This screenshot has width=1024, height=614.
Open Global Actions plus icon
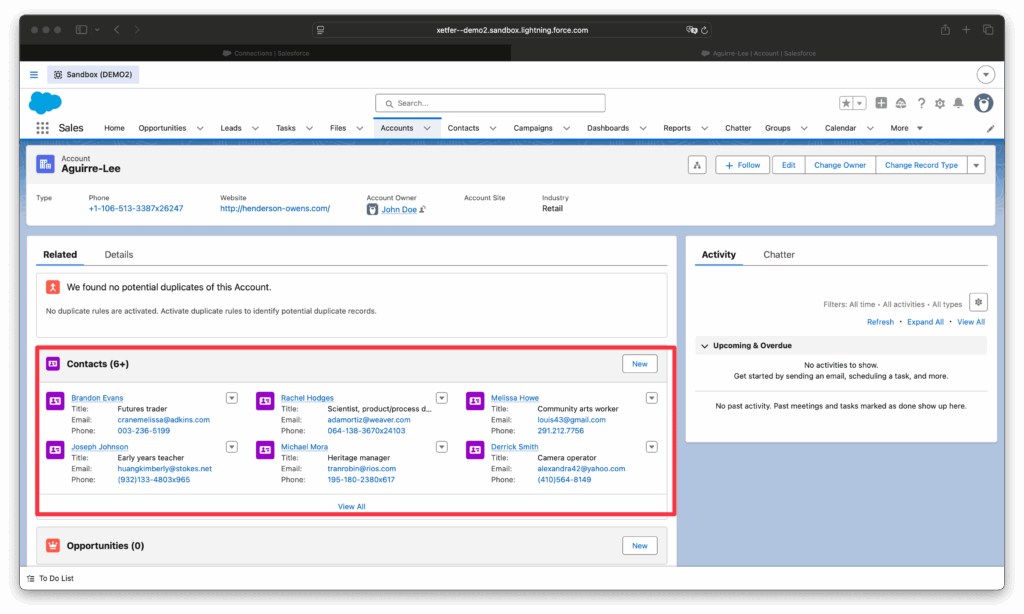pyautogui.click(x=881, y=103)
